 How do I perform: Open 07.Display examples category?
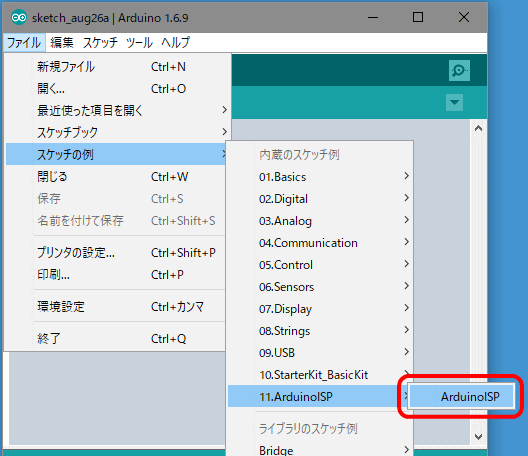coord(320,309)
